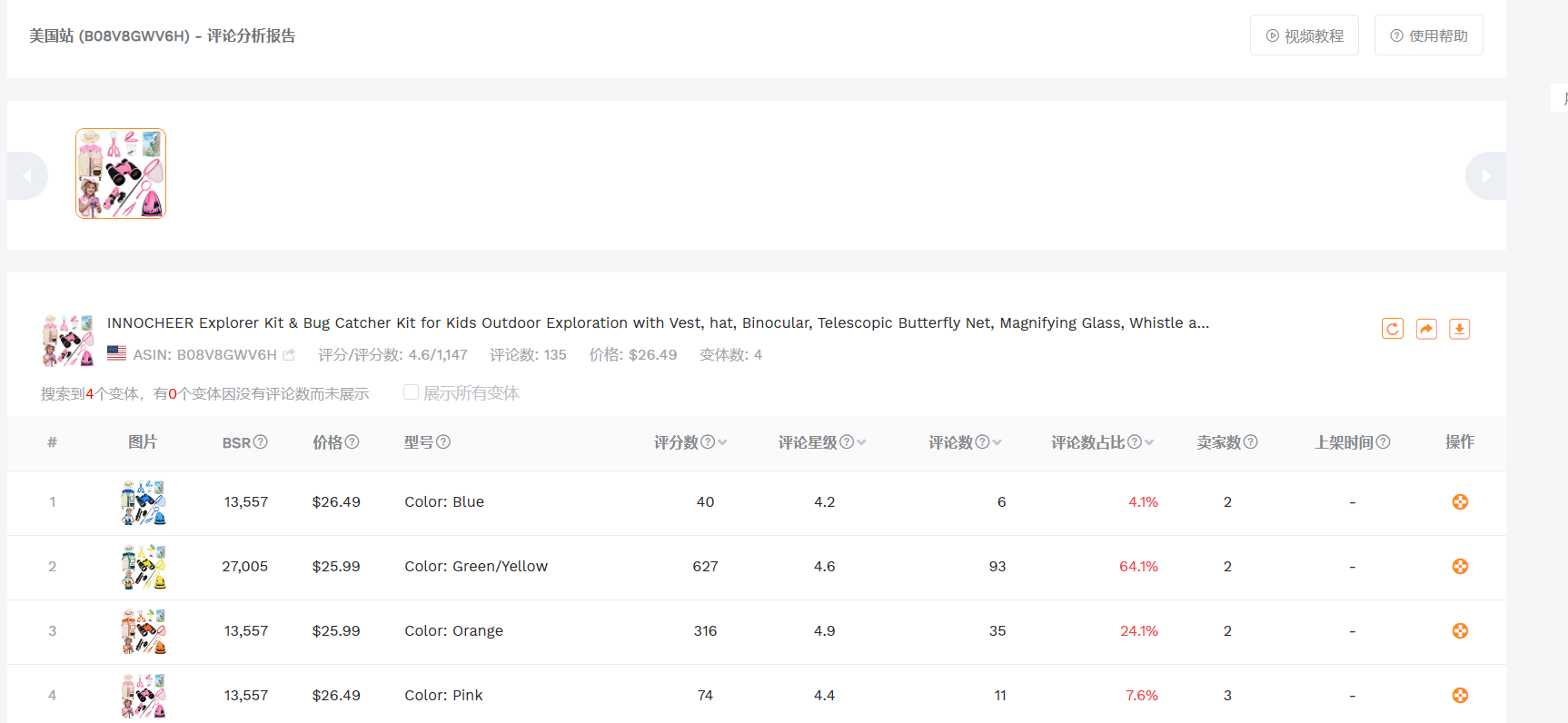Open the 使用帮助 help button
This screenshot has height=723, width=1568.
[x=1429, y=35]
